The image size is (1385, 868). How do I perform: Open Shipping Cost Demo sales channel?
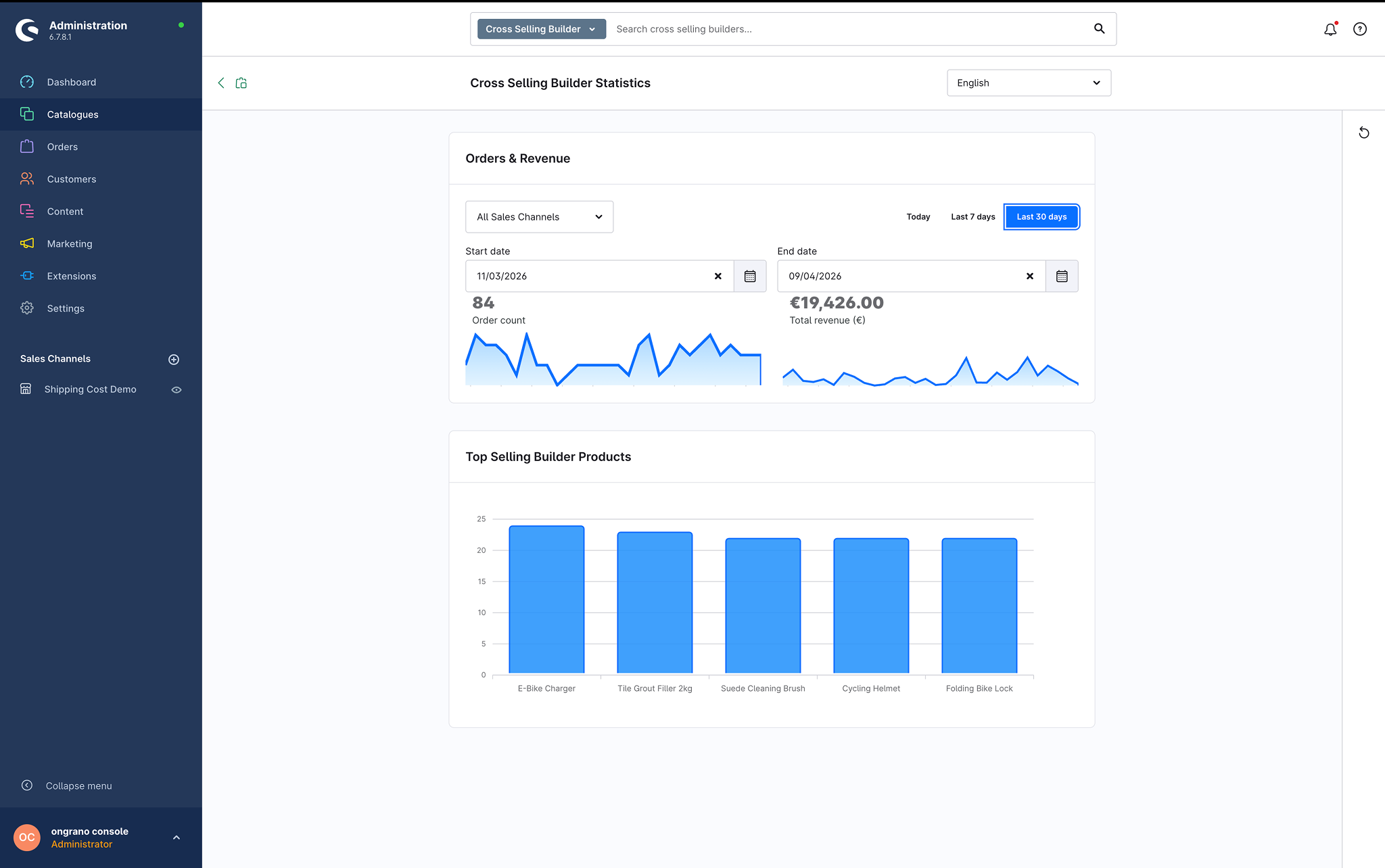click(x=91, y=389)
